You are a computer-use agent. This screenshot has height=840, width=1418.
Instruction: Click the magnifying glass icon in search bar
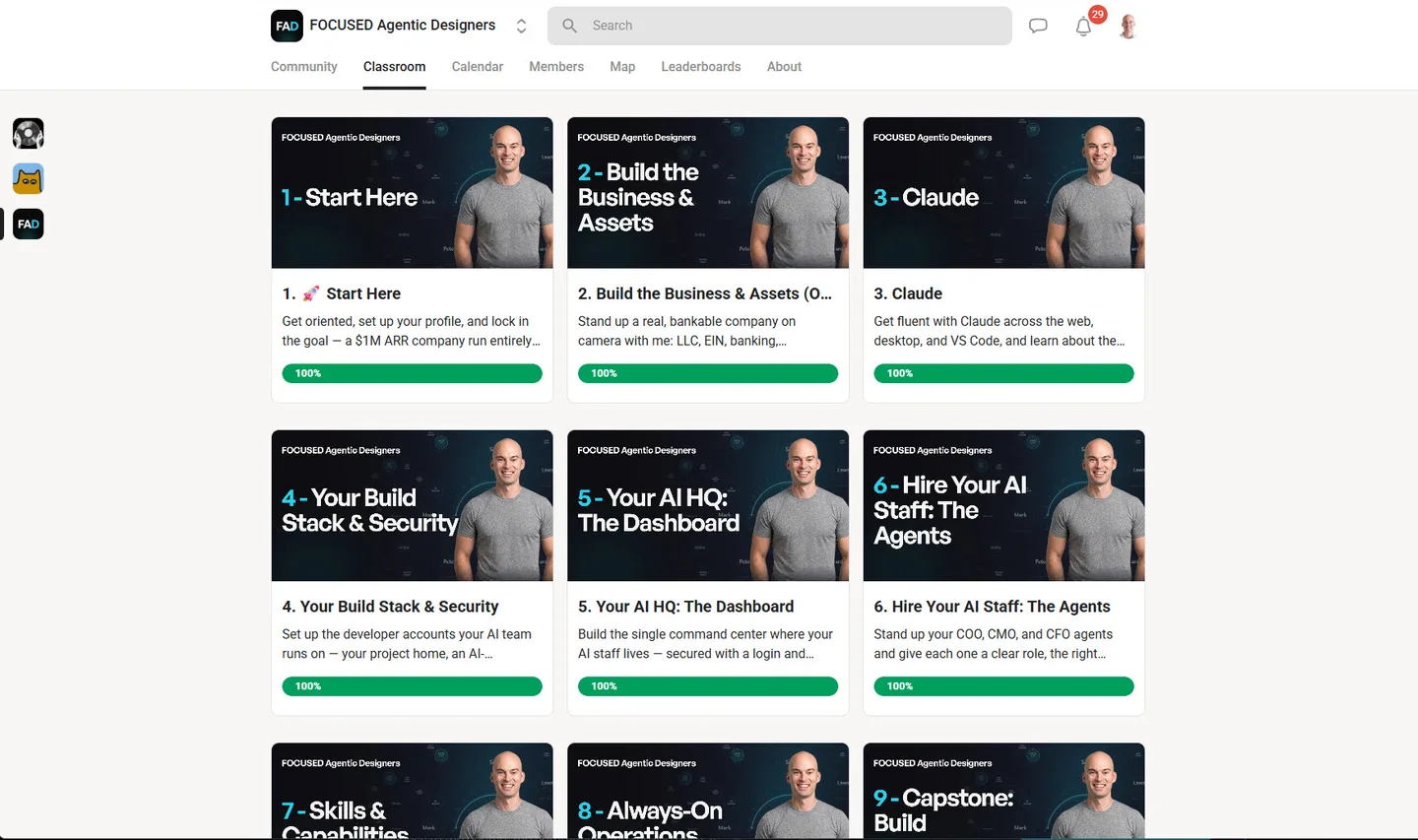point(569,26)
